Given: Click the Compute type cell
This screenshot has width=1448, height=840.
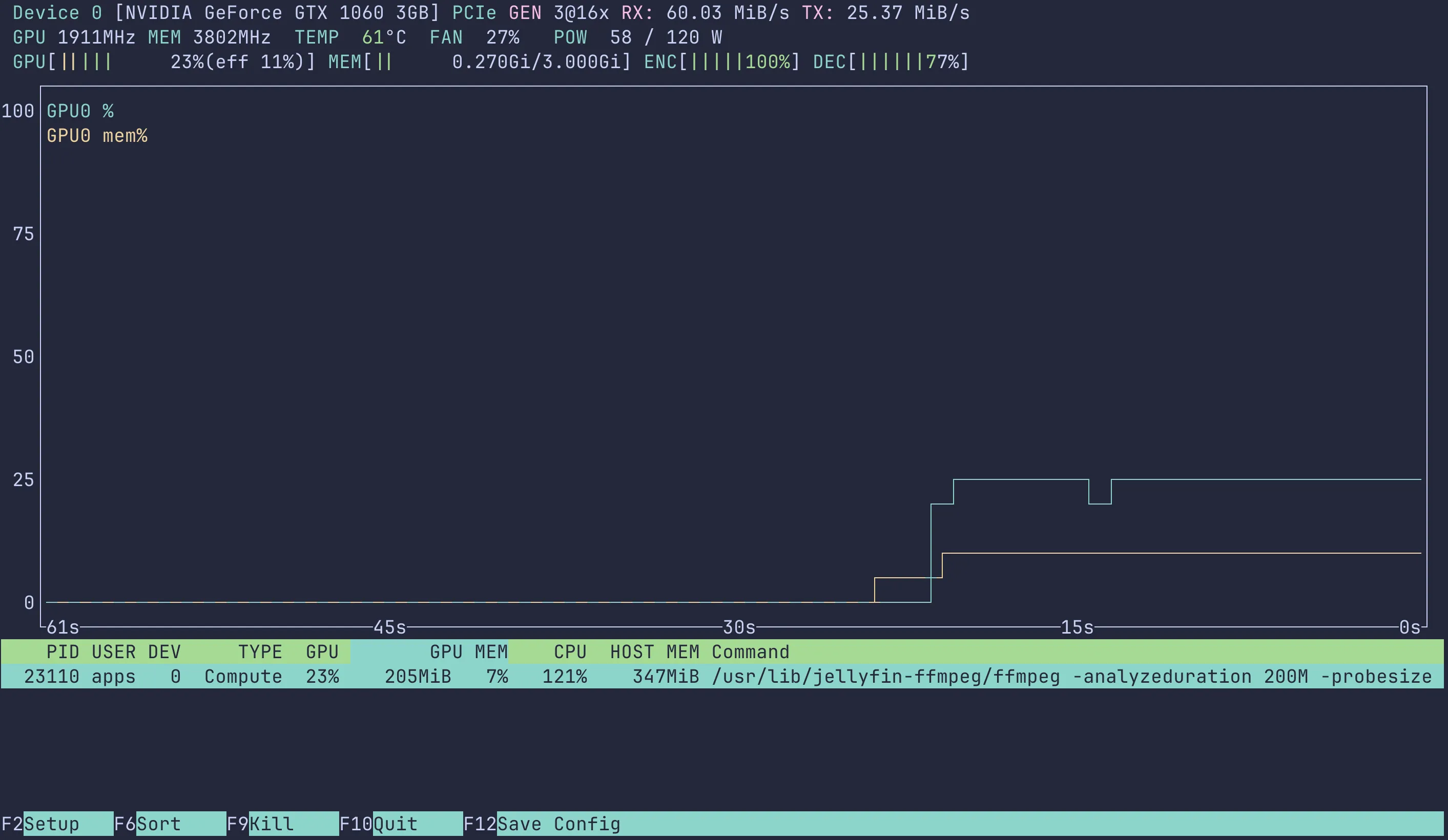Looking at the screenshot, I should tap(243, 676).
